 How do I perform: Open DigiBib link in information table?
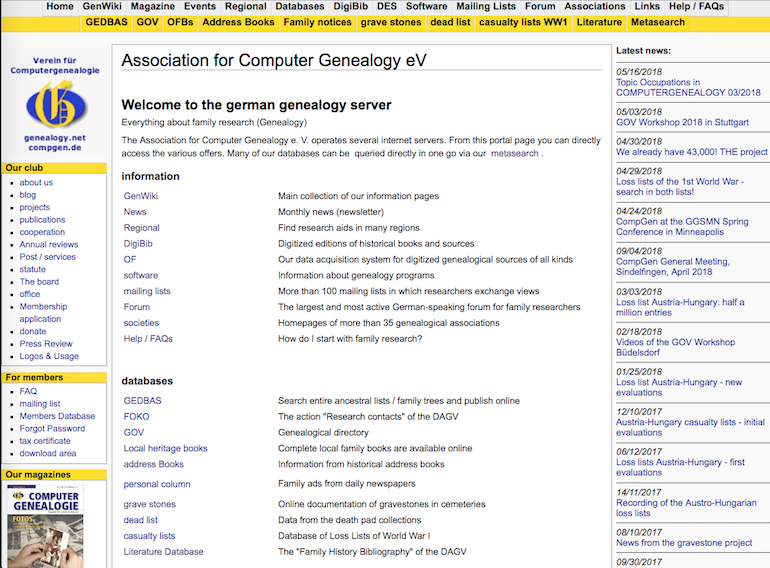(138, 243)
